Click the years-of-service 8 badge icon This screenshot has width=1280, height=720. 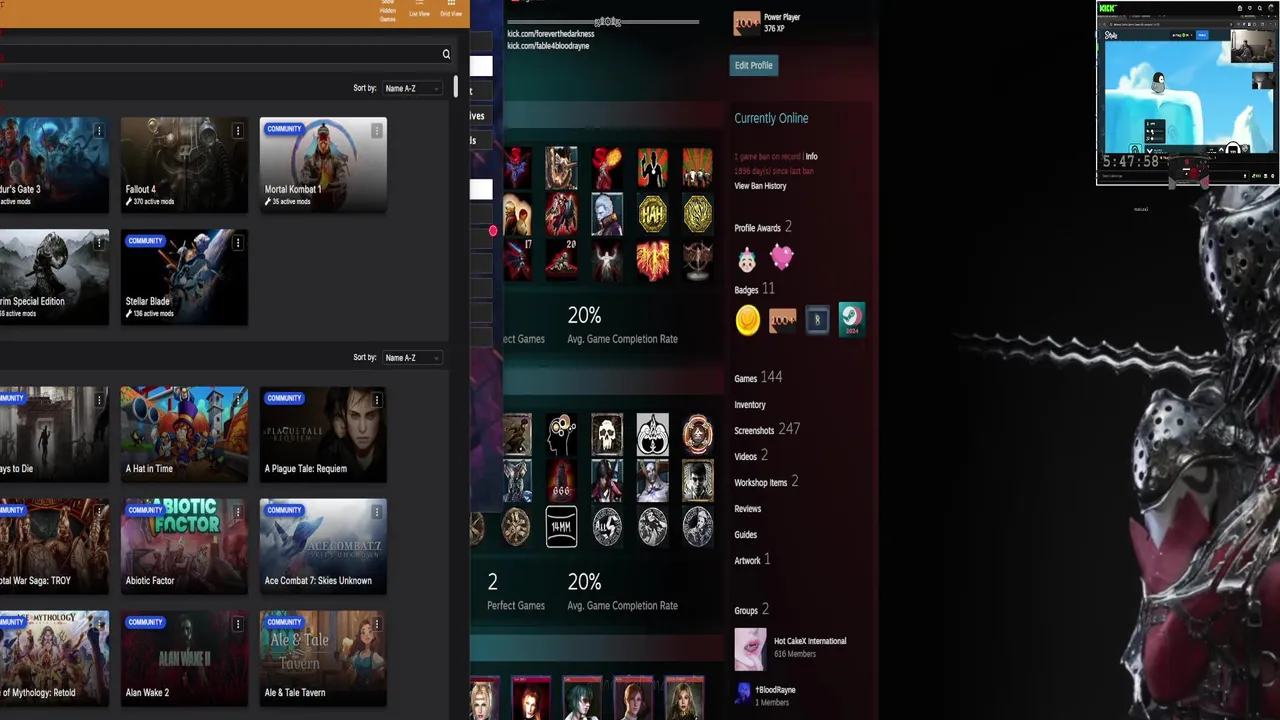tap(817, 320)
